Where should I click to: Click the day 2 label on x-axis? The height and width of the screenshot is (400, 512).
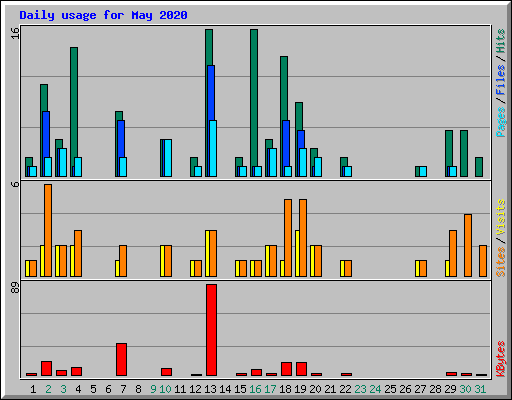(48, 389)
